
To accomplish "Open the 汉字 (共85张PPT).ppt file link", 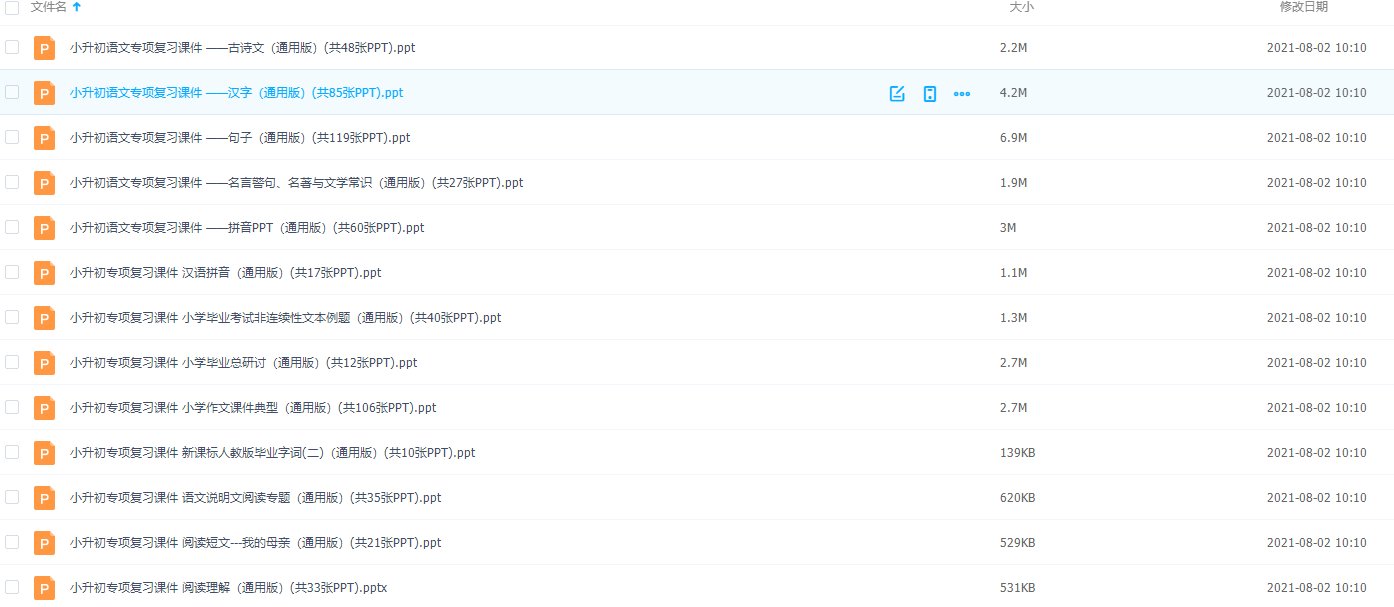I will click(x=236, y=93).
